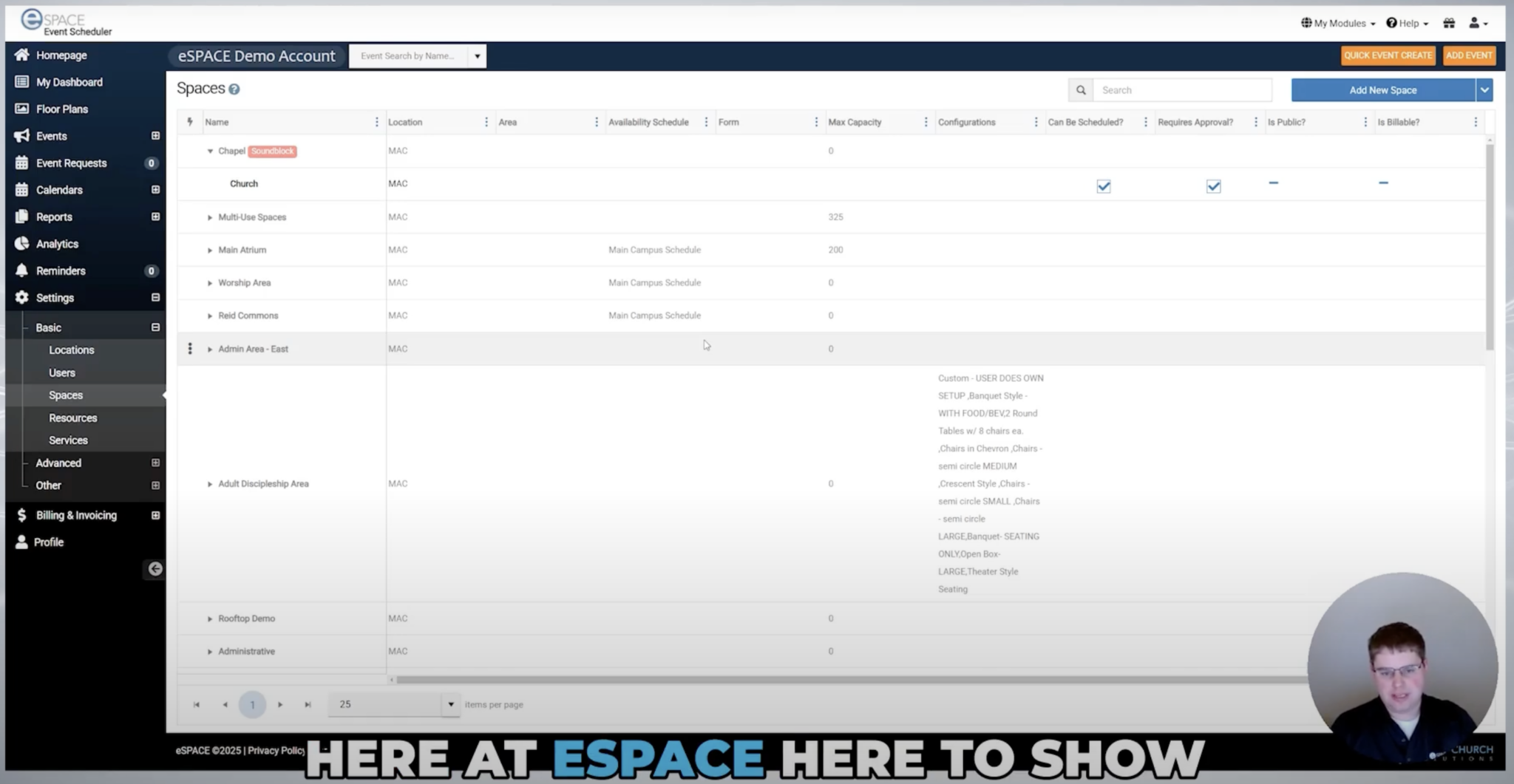Viewport: 1514px width, 784px height.
Task: Go to the last page of results
Action: pyautogui.click(x=307, y=704)
